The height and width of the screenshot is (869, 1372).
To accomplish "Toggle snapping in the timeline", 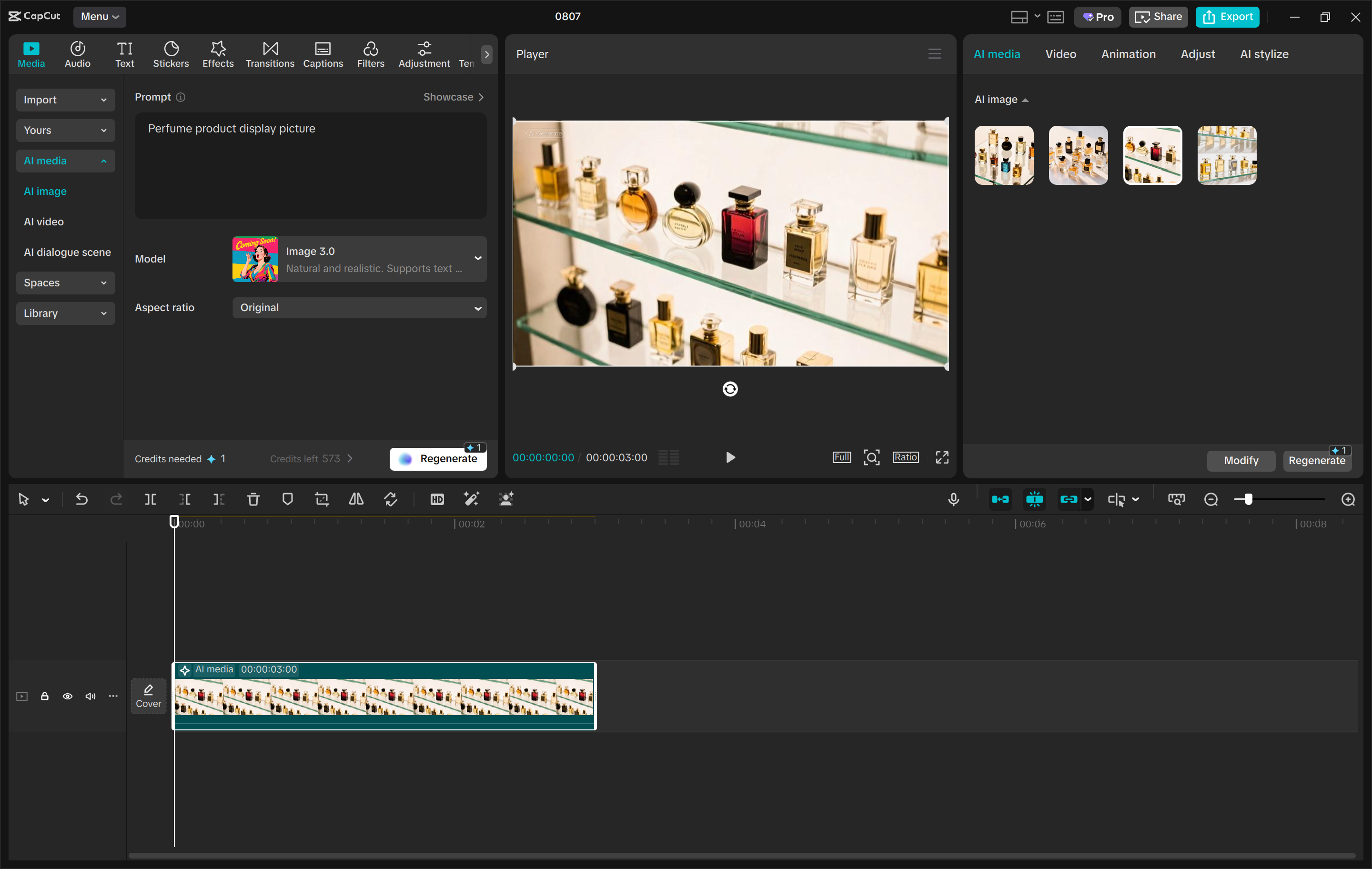I will pos(1035,499).
